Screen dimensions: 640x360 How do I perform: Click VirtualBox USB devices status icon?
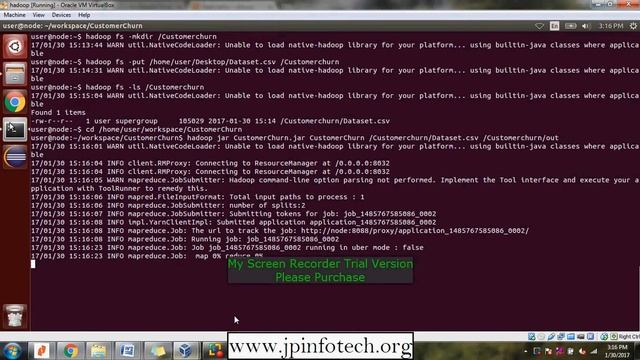(x=551, y=337)
